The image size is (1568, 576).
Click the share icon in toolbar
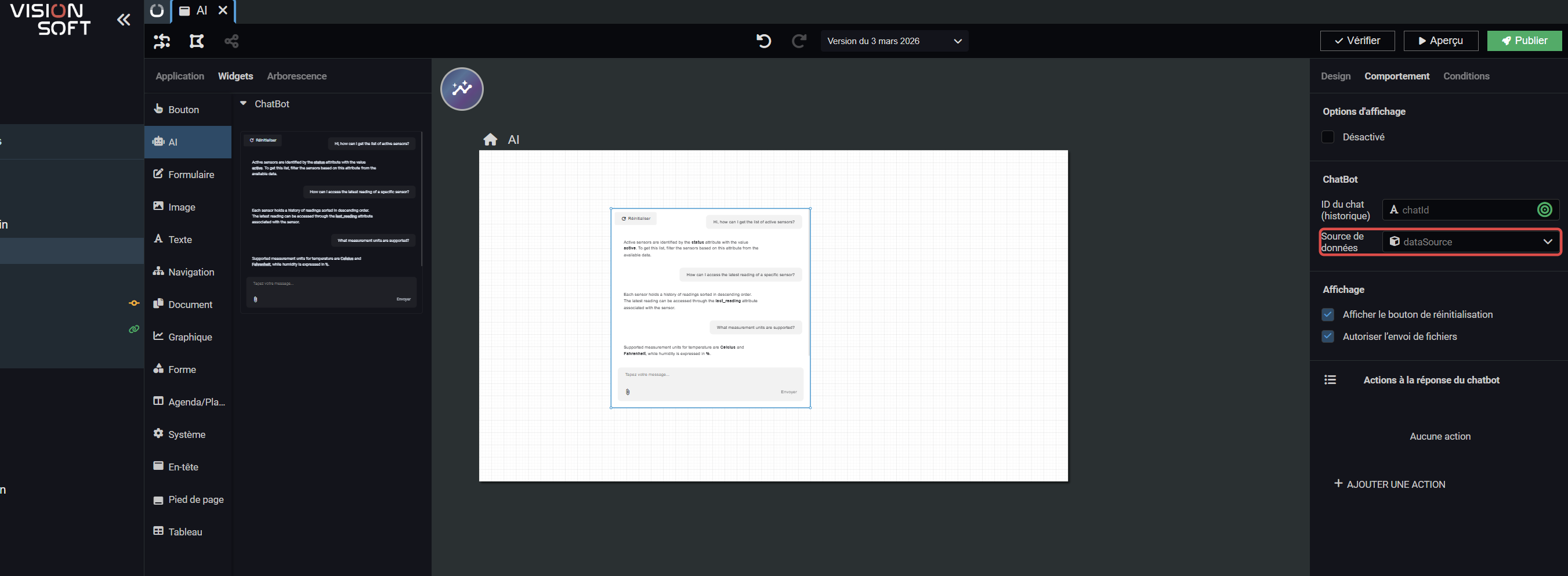coord(231,41)
